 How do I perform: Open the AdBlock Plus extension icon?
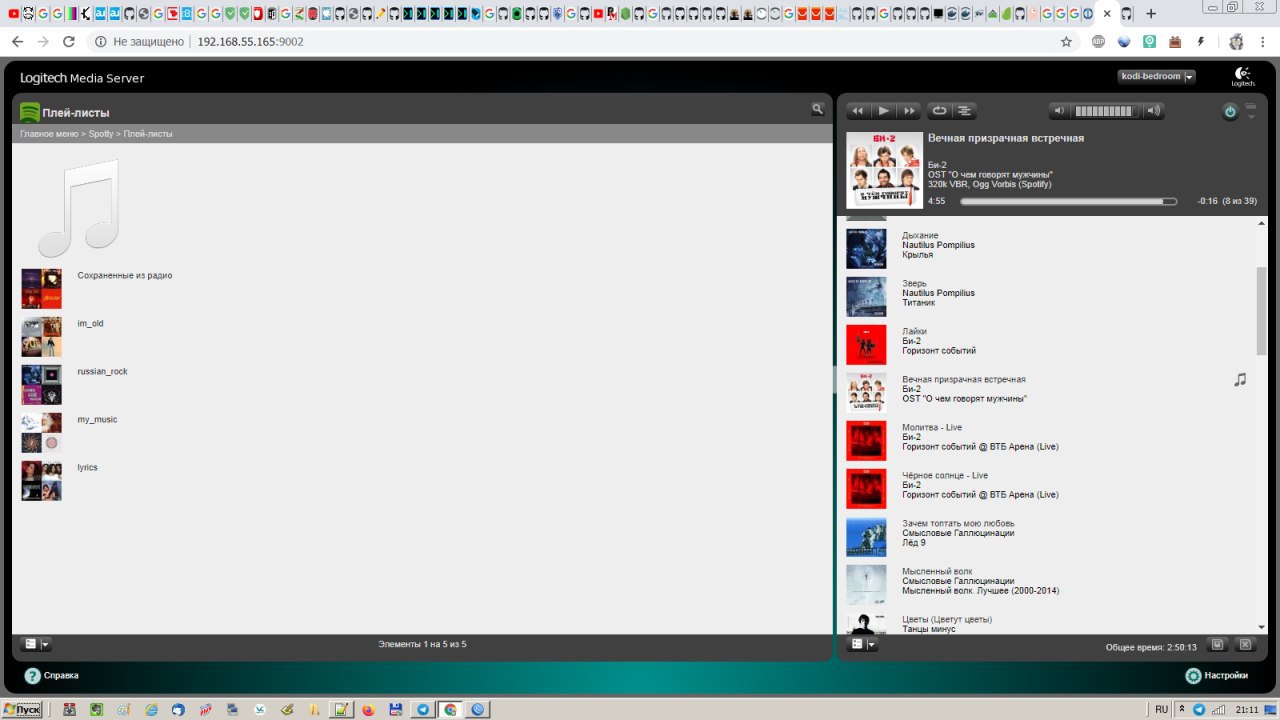click(x=1098, y=42)
